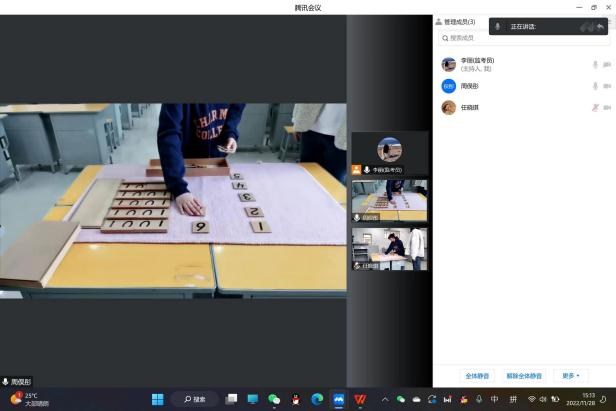Click the microphone icon on 李丽(监考员)'s video tile
Screen dimensions: 616x411
point(367,169)
